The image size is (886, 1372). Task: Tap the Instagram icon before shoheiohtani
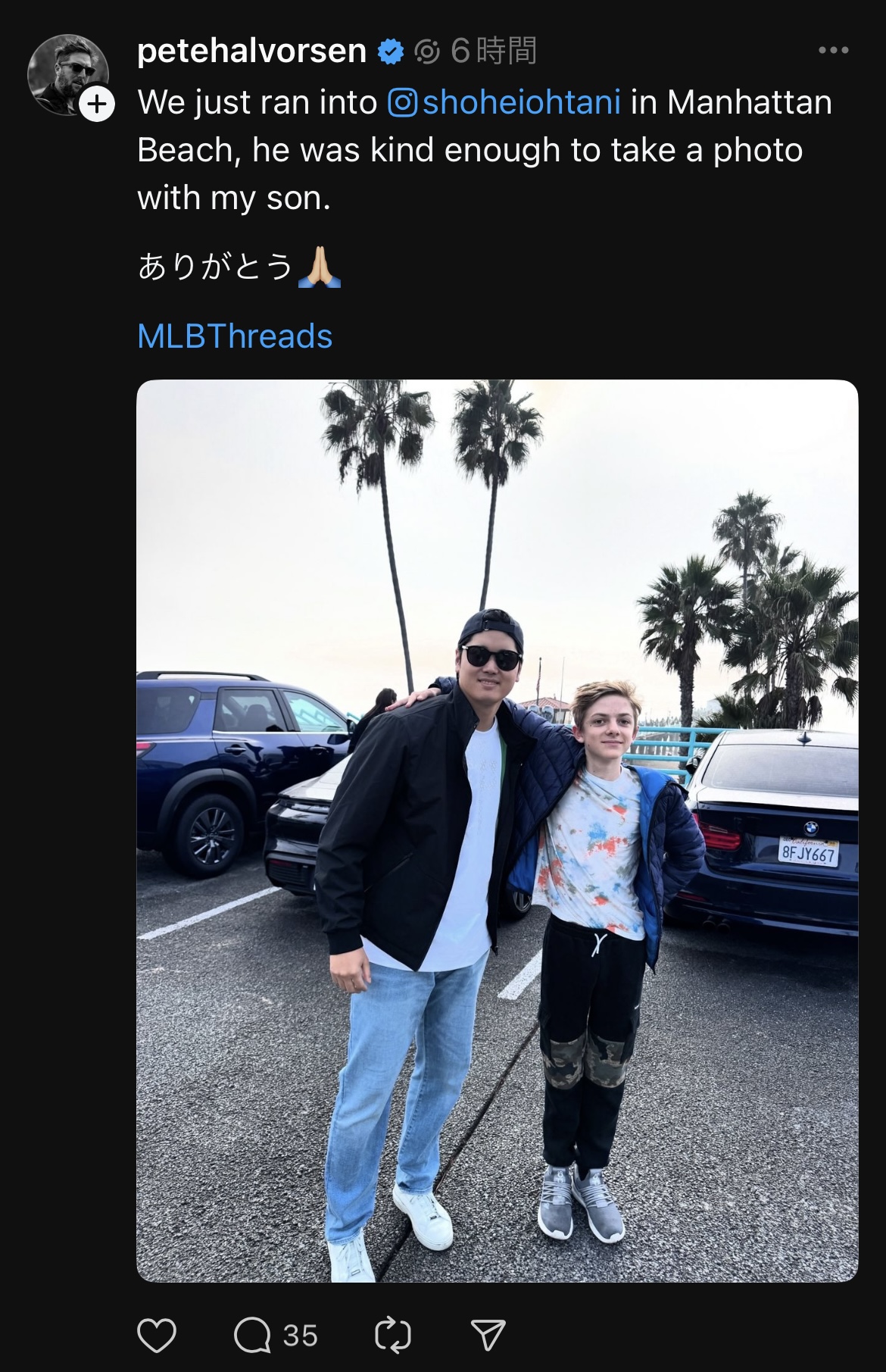pos(403,102)
